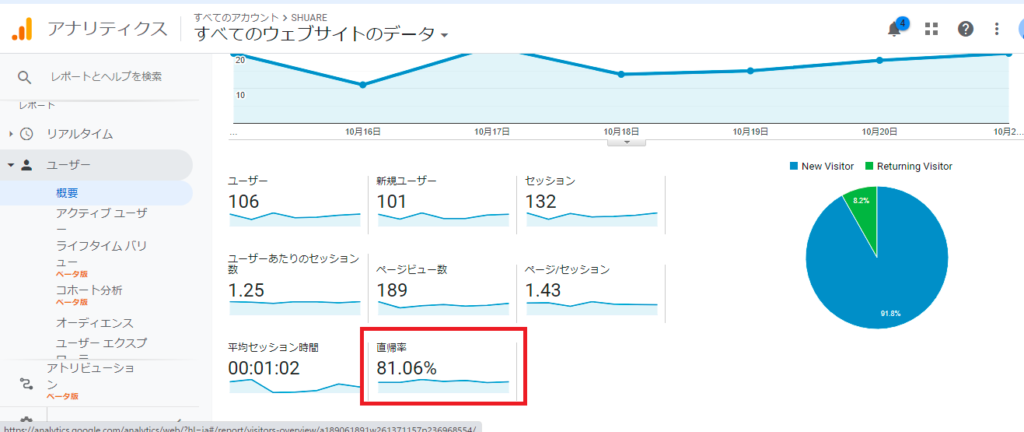The height and width of the screenshot is (432, 1024).
Task: Click the レポートとヘルプを検索 search field
Action: (x=106, y=77)
